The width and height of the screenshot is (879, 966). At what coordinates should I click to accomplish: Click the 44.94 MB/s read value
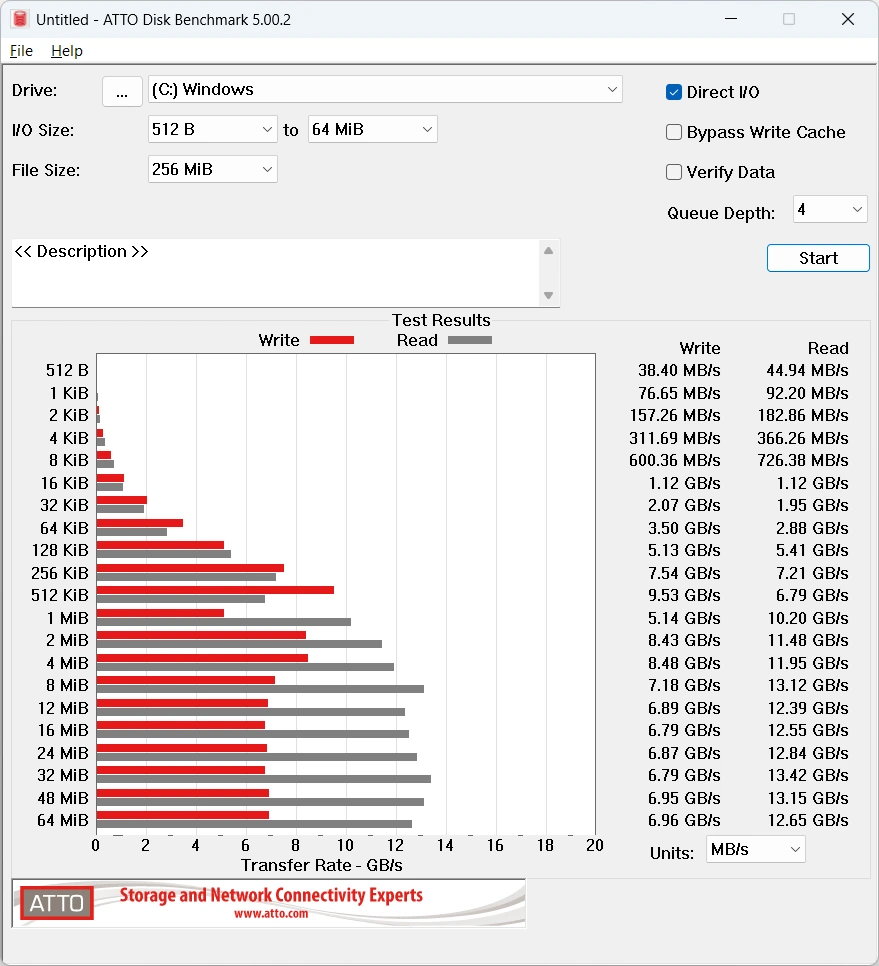[807, 370]
